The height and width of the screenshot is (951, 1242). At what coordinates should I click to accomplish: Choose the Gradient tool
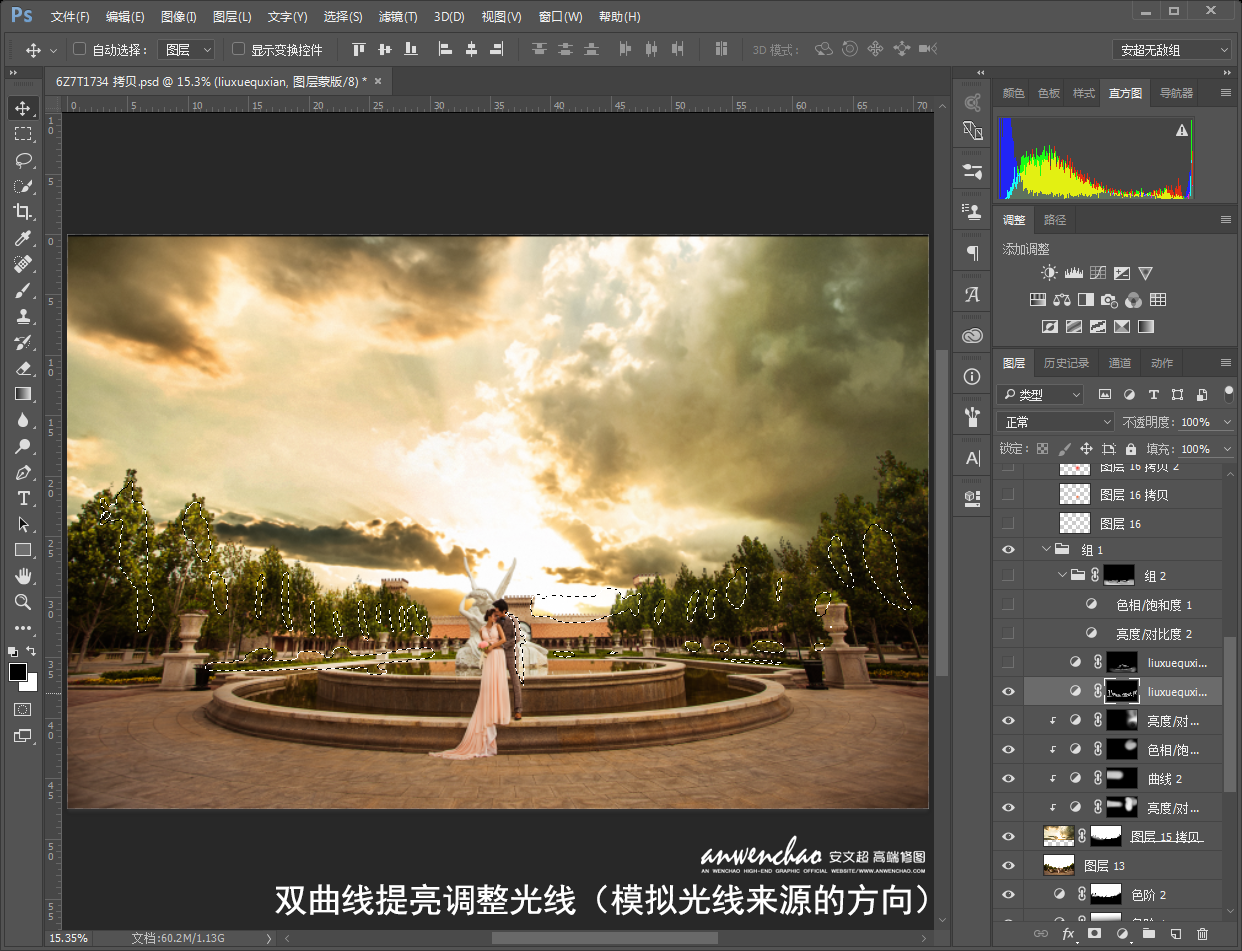click(x=23, y=394)
